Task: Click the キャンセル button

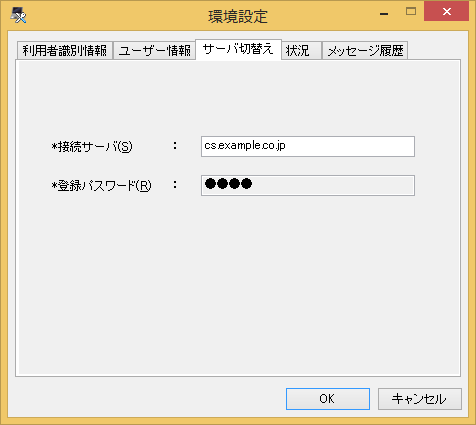Action: (x=420, y=399)
